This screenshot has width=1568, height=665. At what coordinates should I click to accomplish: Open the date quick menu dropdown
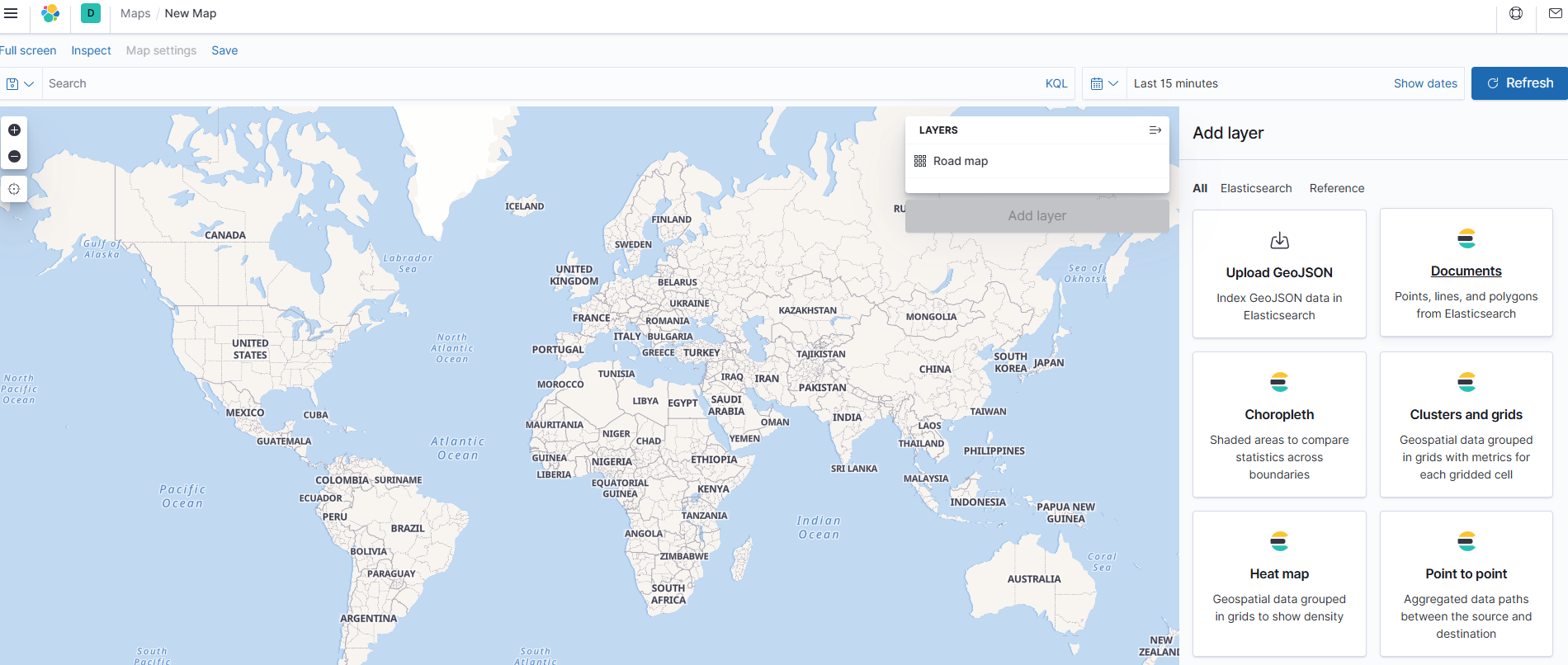(1103, 83)
